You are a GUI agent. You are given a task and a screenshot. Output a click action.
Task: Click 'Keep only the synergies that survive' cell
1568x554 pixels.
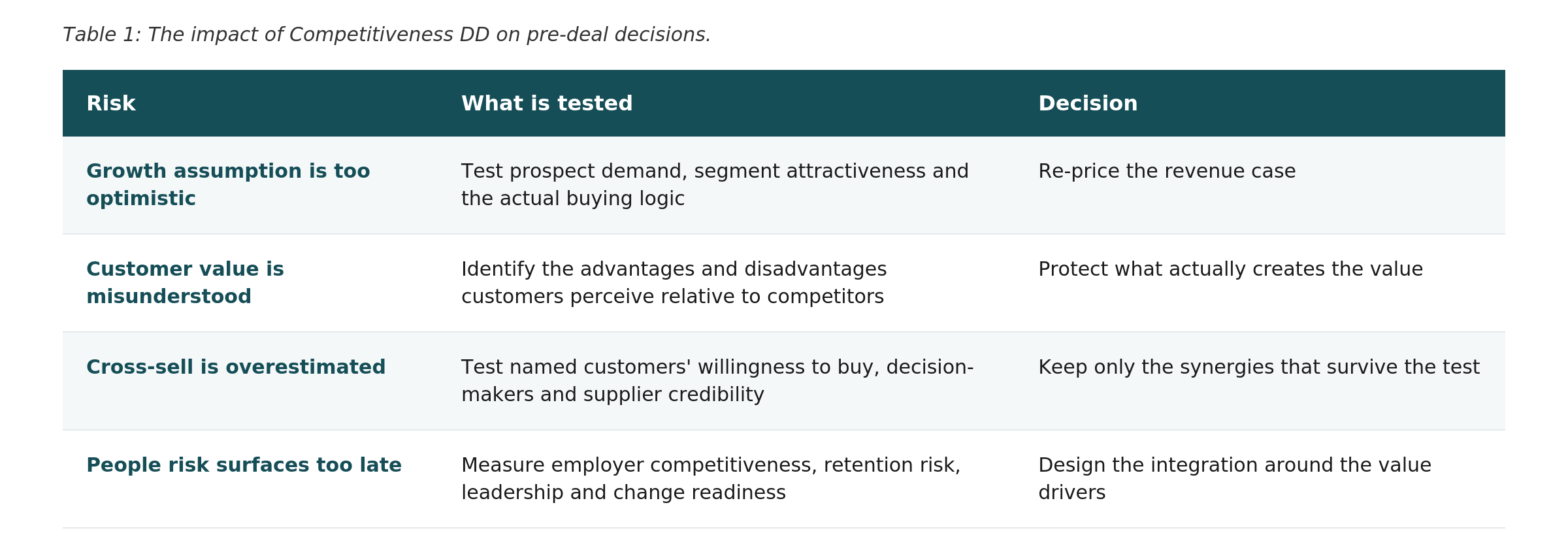[1259, 367]
